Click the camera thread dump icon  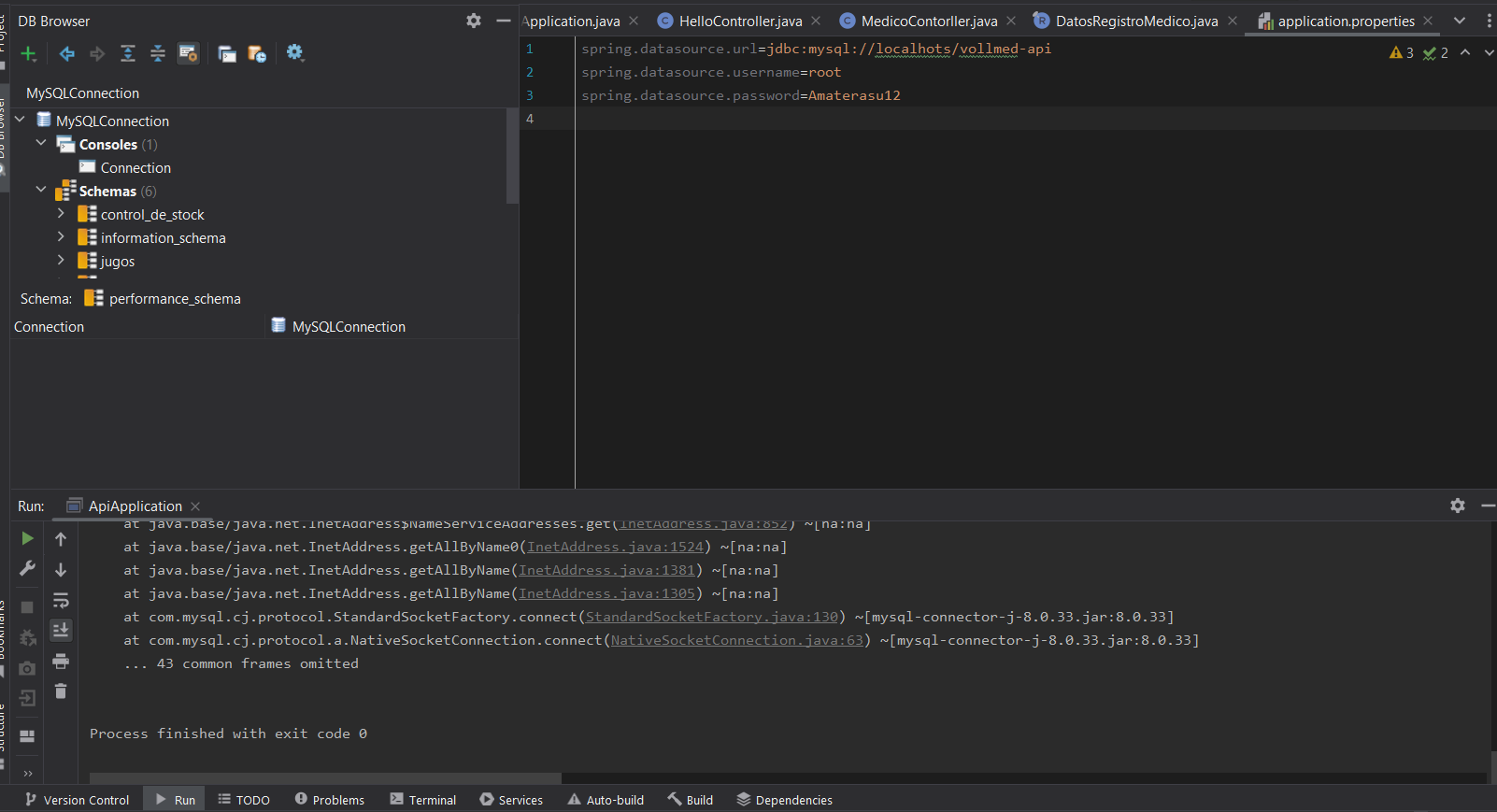(27, 668)
